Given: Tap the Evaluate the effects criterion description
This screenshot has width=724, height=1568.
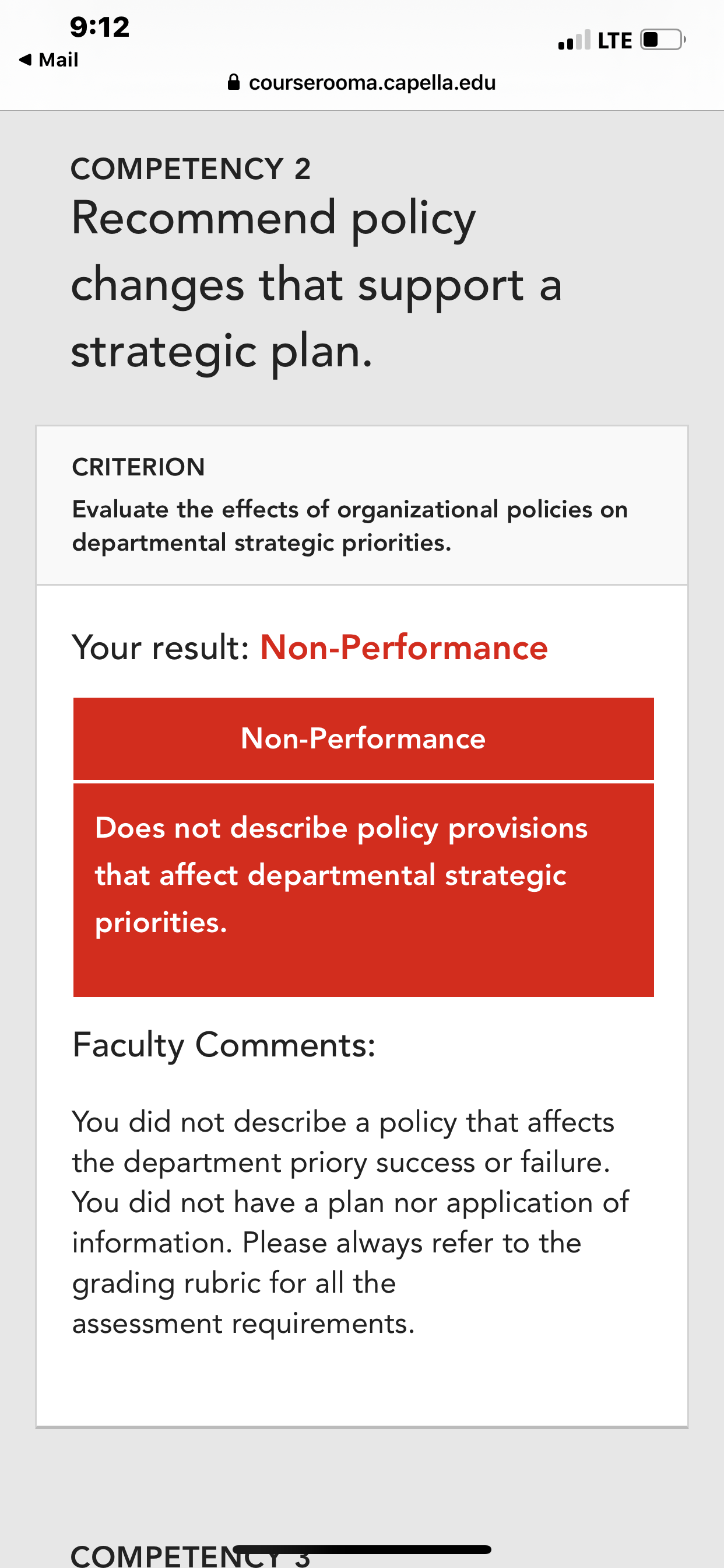Looking at the screenshot, I should tap(350, 526).
